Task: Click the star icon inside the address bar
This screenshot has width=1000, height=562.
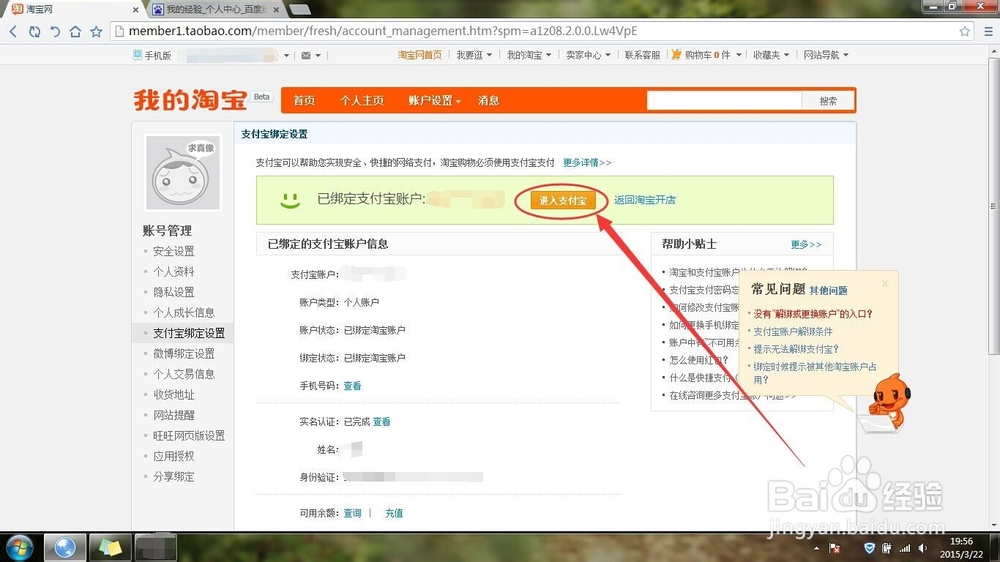Action: click(964, 31)
